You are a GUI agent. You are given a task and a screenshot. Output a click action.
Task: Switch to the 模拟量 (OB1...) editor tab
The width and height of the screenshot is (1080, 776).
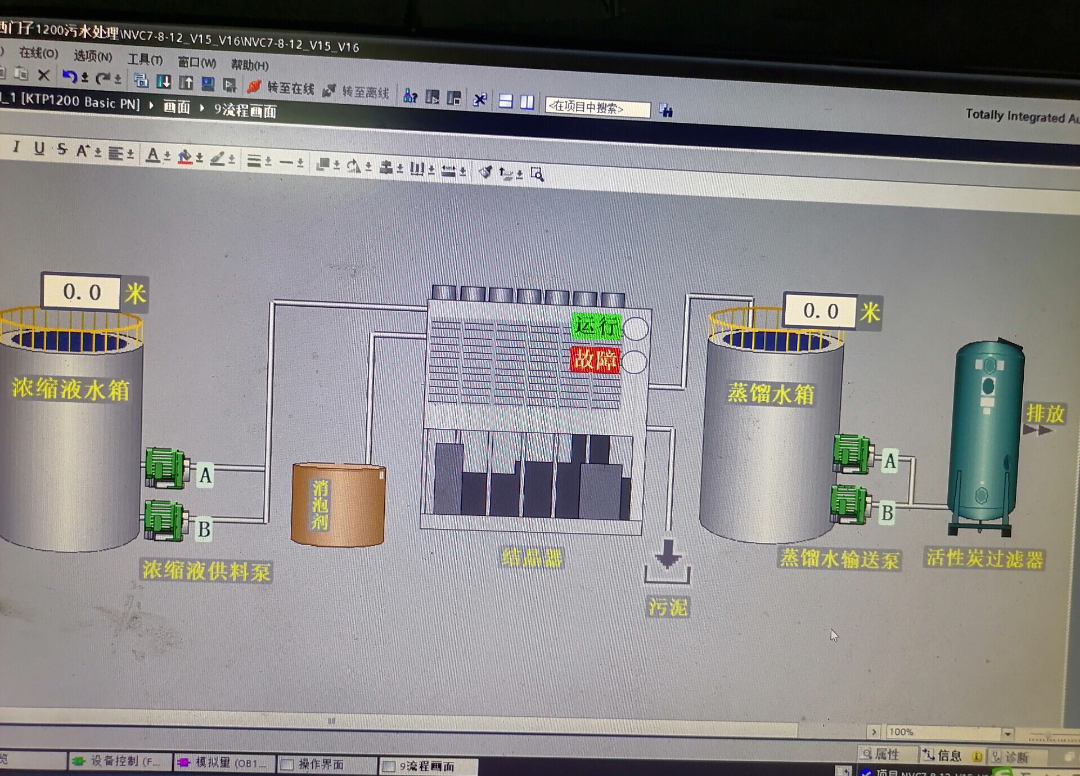click(x=223, y=763)
